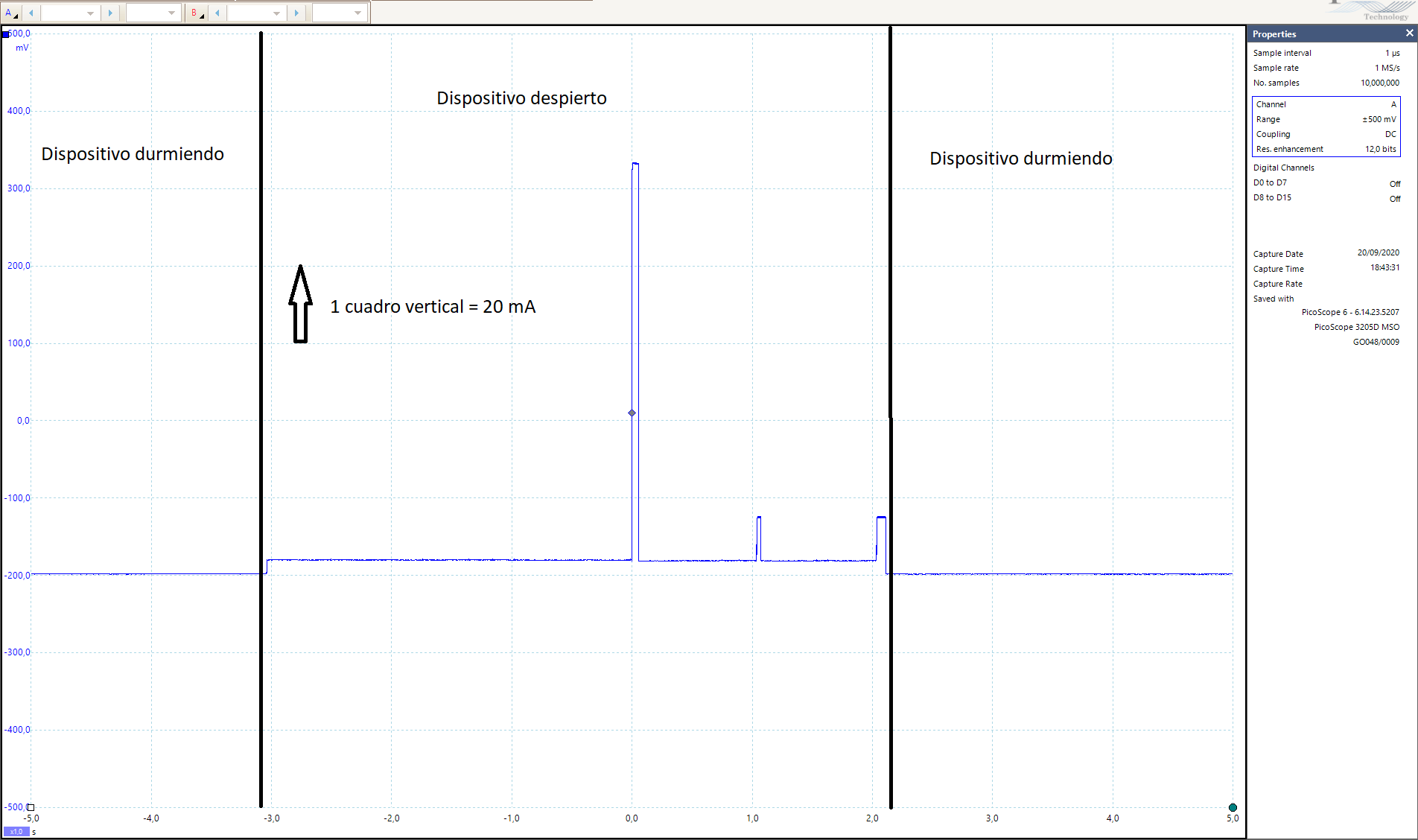The width and height of the screenshot is (1418, 840).
Task: Select the Sample interval label
Action: point(1282,53)
